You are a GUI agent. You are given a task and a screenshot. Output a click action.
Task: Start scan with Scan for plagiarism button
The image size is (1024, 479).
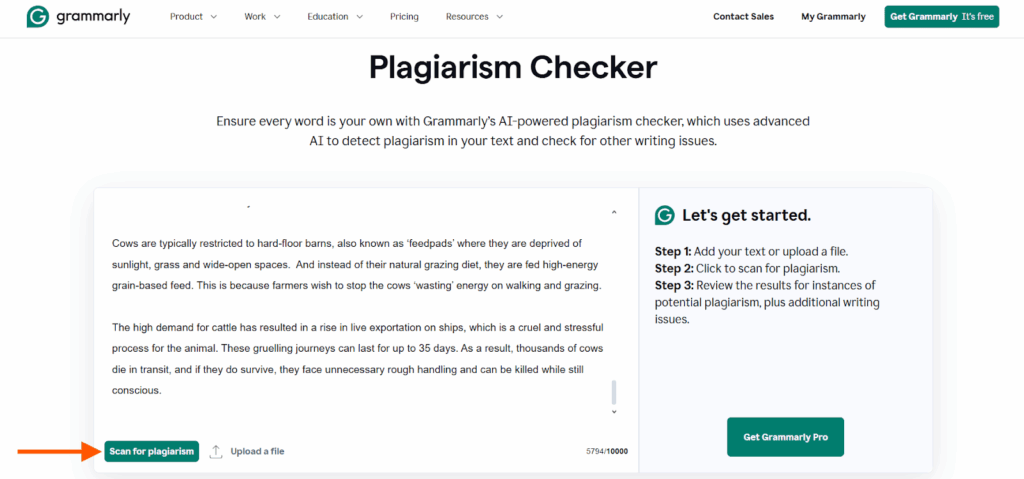[x=152, y=451]
